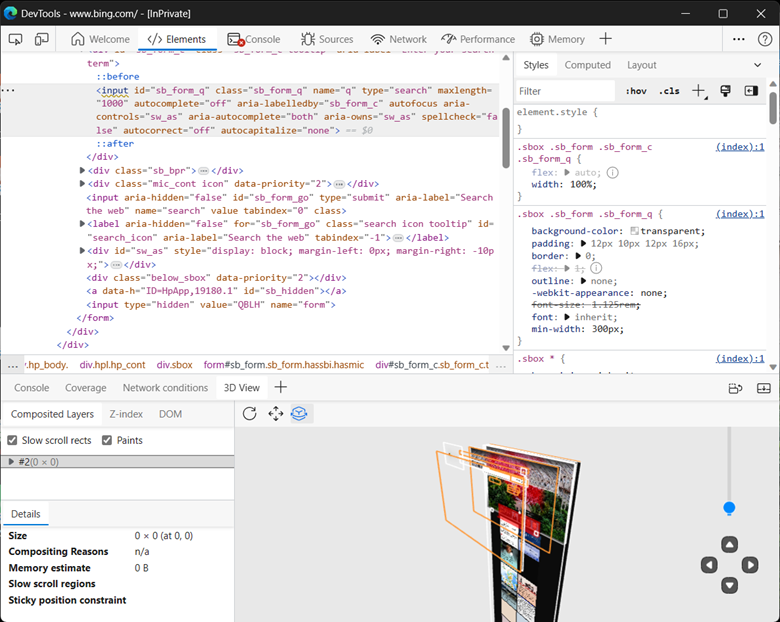
Task: Select the ::before pseudo-element line
Action: pyautogui.click(x=118, y=77)
